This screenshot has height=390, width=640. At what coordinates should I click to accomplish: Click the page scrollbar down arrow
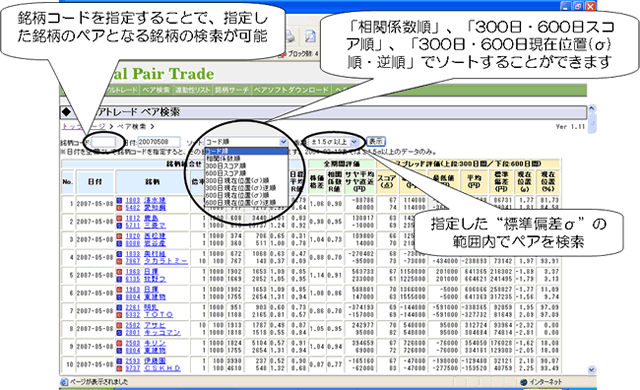592,370
